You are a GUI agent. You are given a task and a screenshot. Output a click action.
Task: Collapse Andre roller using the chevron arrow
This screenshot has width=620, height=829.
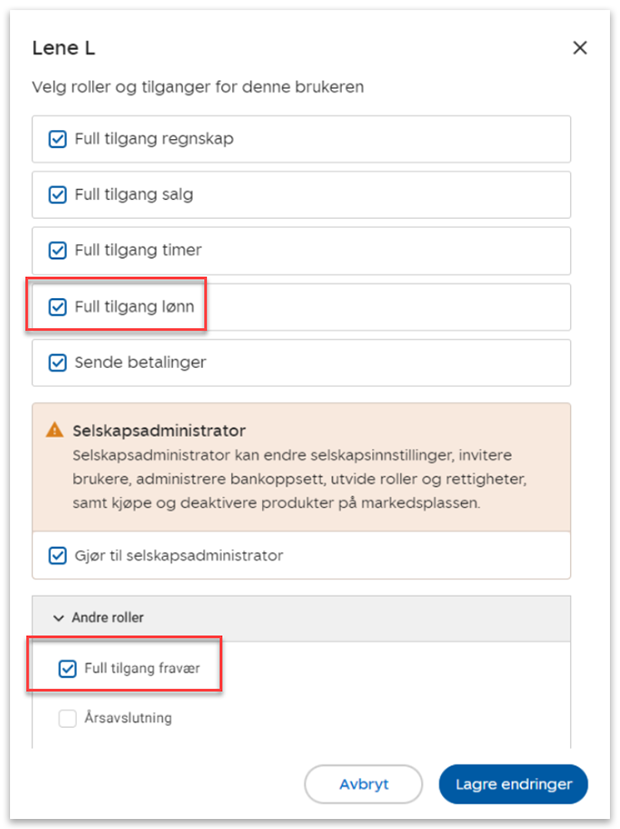58,618
